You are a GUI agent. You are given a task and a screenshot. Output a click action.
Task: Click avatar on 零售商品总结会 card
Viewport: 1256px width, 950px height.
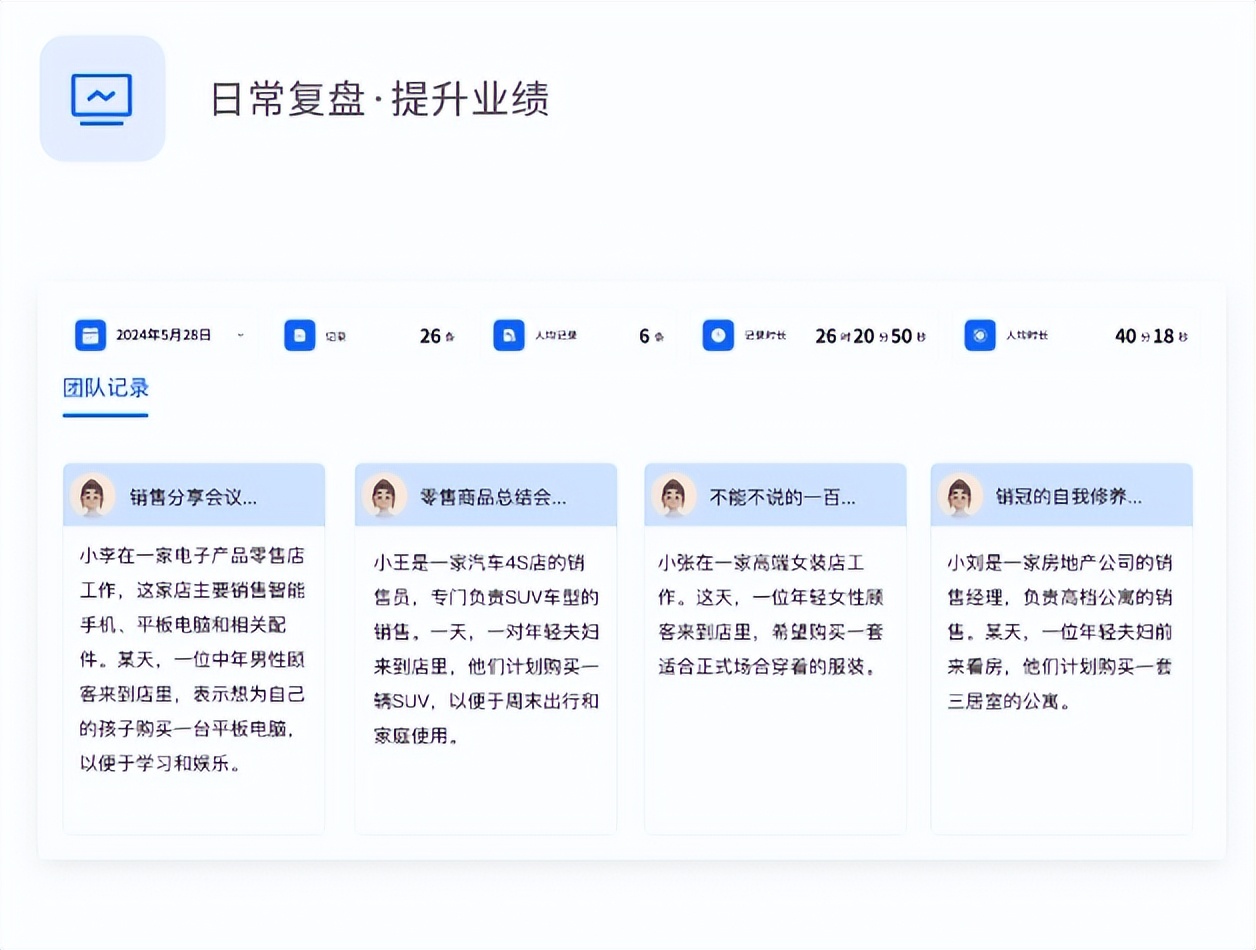(x=384, y=495)
